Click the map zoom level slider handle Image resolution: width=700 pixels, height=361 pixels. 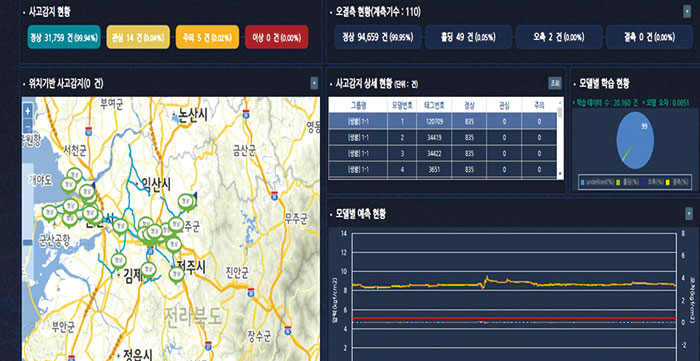pos(28,243)
